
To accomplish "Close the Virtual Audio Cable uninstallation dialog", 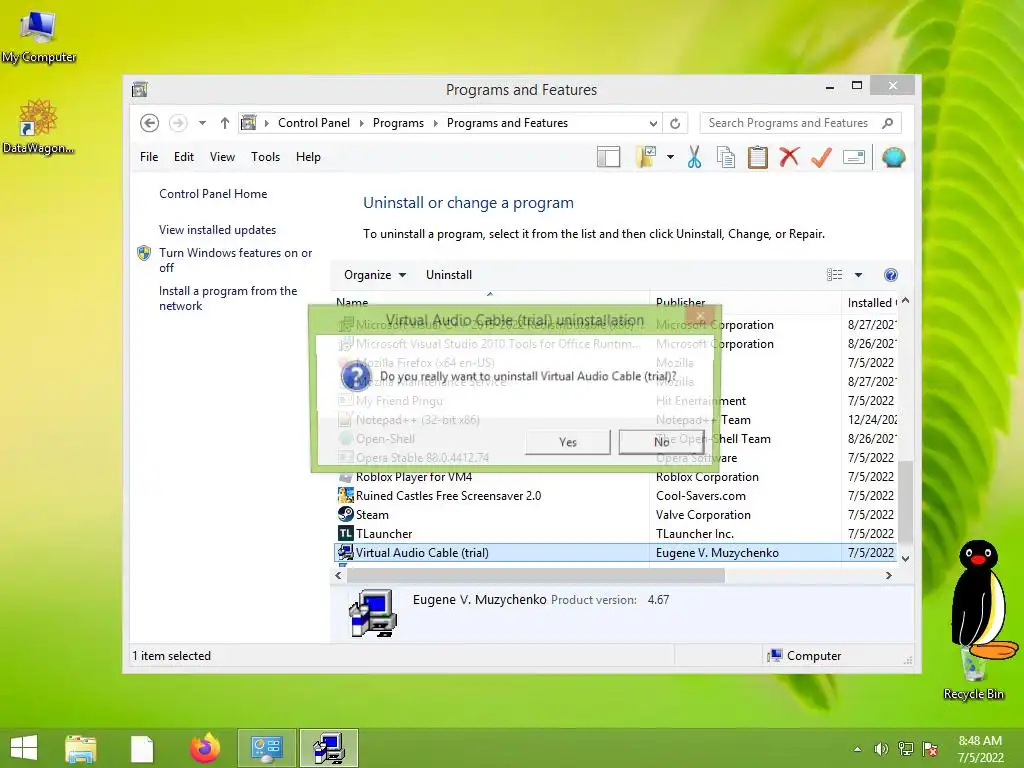I will point(699,317).
